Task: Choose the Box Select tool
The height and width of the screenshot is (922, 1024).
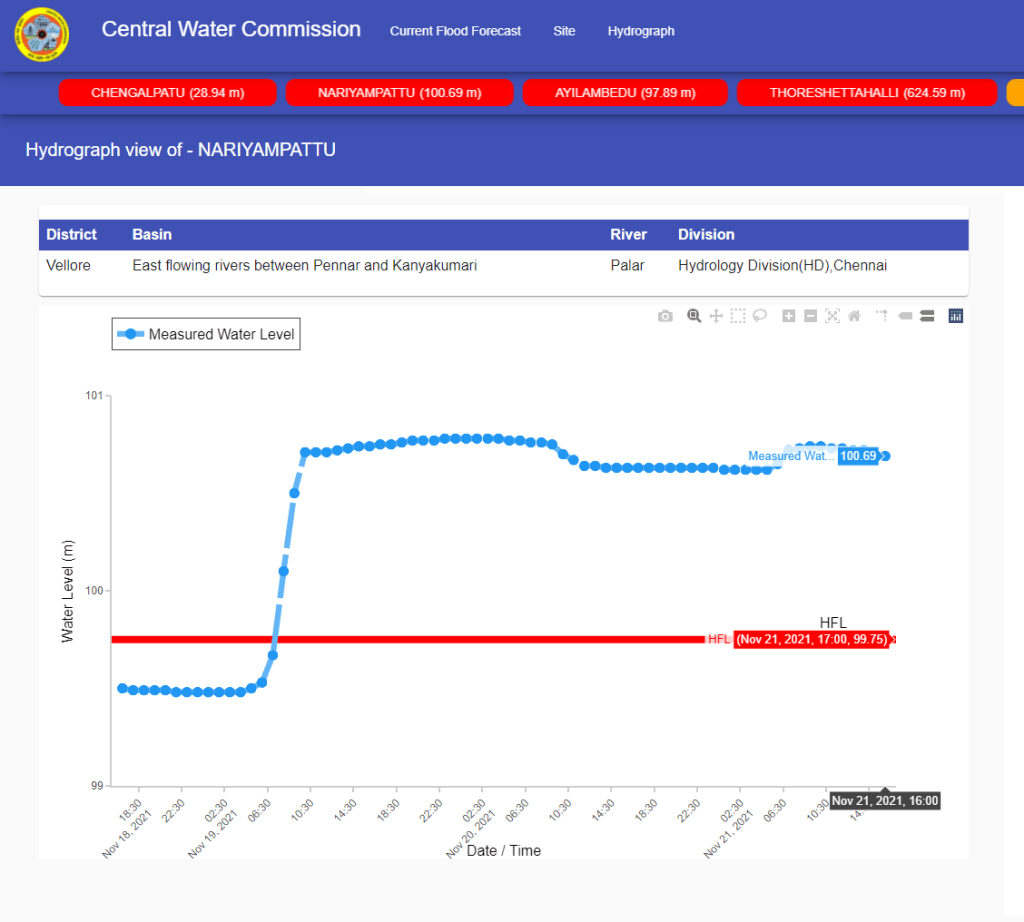Action: pos(738,316)
